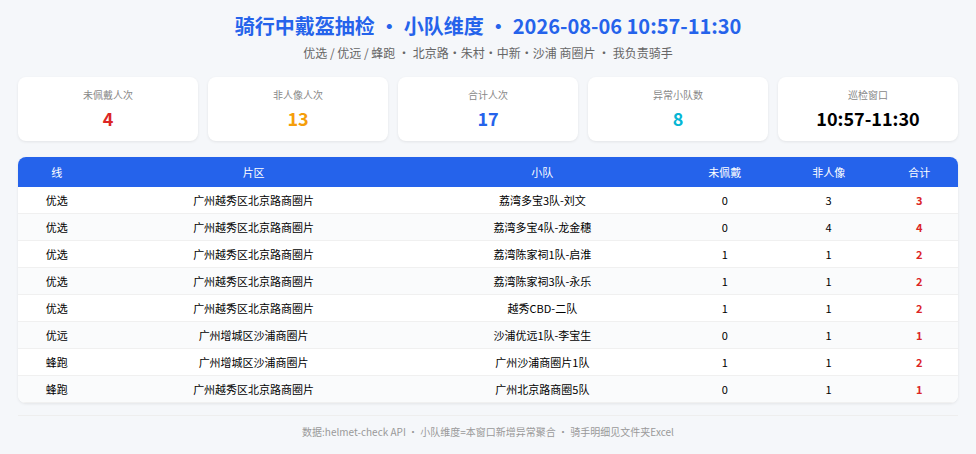The height and width of the screenshot is (454, 976).
Task: Click the 未佩戴 value 1 in 永乐 row
Action: click(x=725, y=281)
